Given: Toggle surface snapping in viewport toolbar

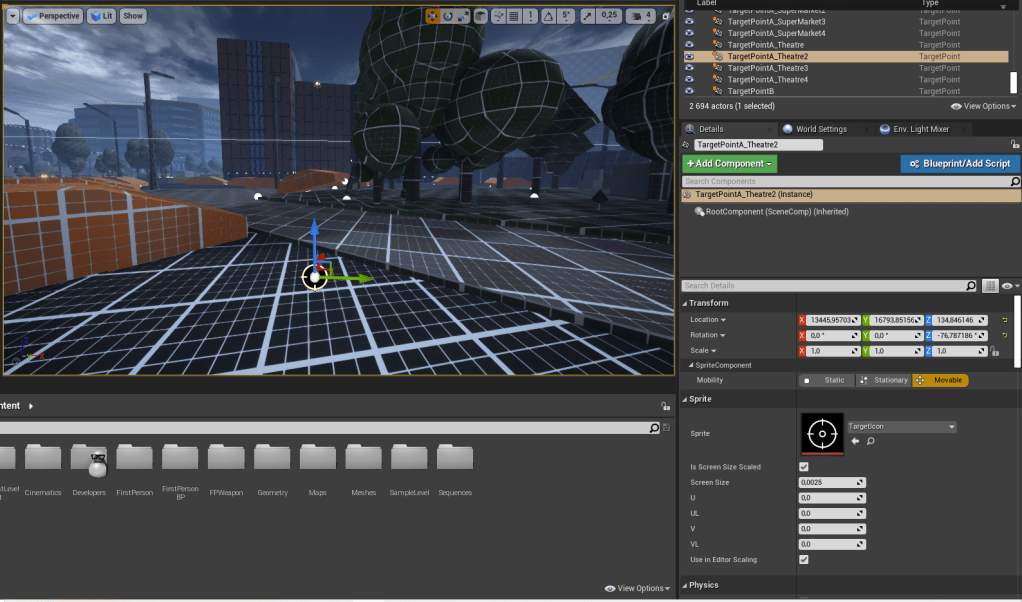Looking at the screenshot, I should click(497, 16).
